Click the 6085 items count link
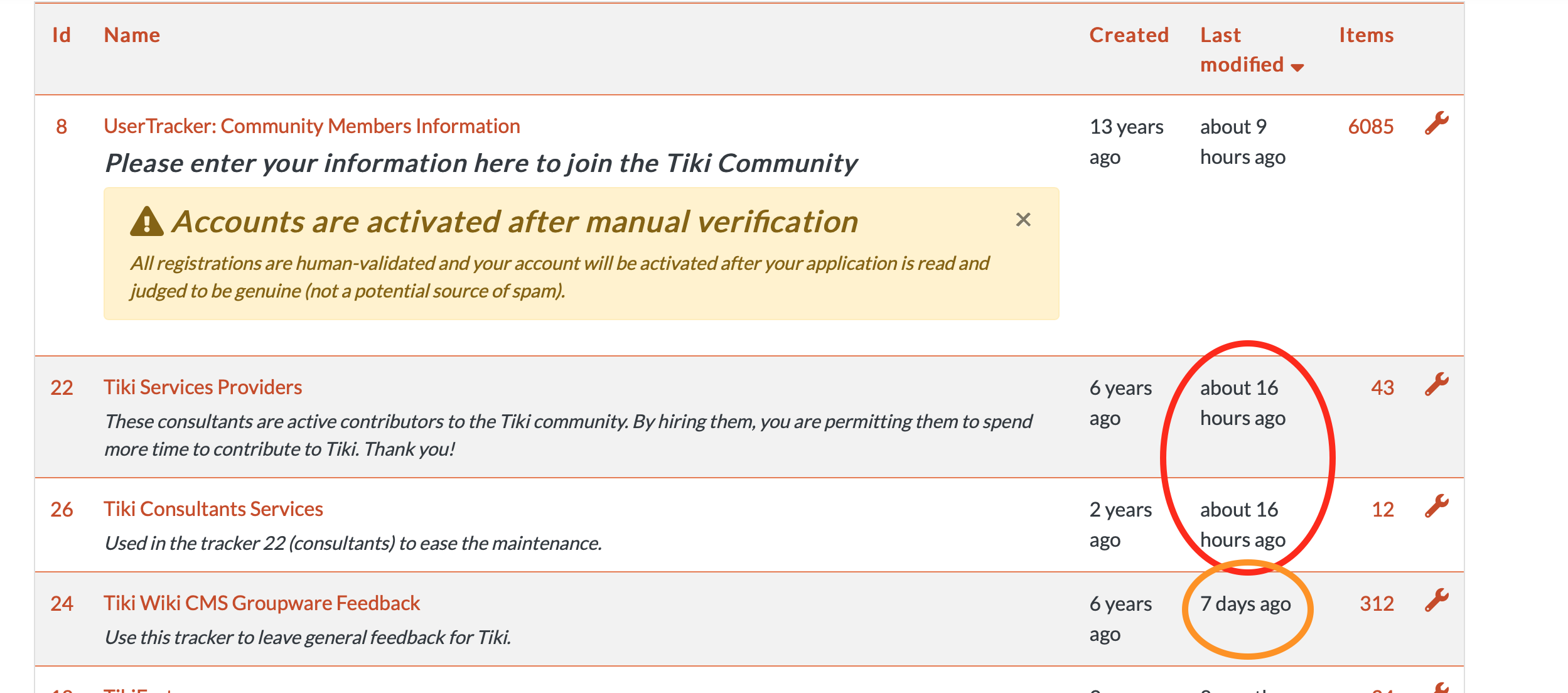Viewport: 1568px width, 693px height. 1371,127
